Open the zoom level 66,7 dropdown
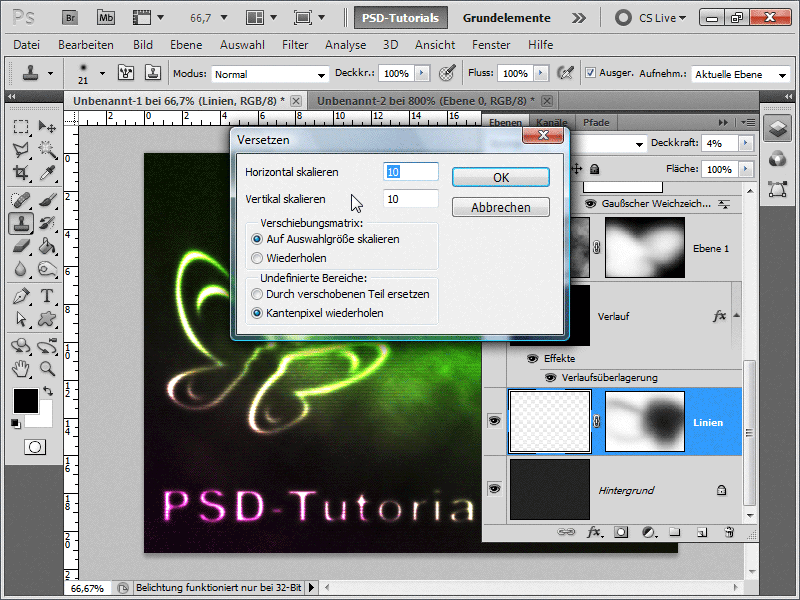This screenshot has height=600, width=800. click(223, 18)
